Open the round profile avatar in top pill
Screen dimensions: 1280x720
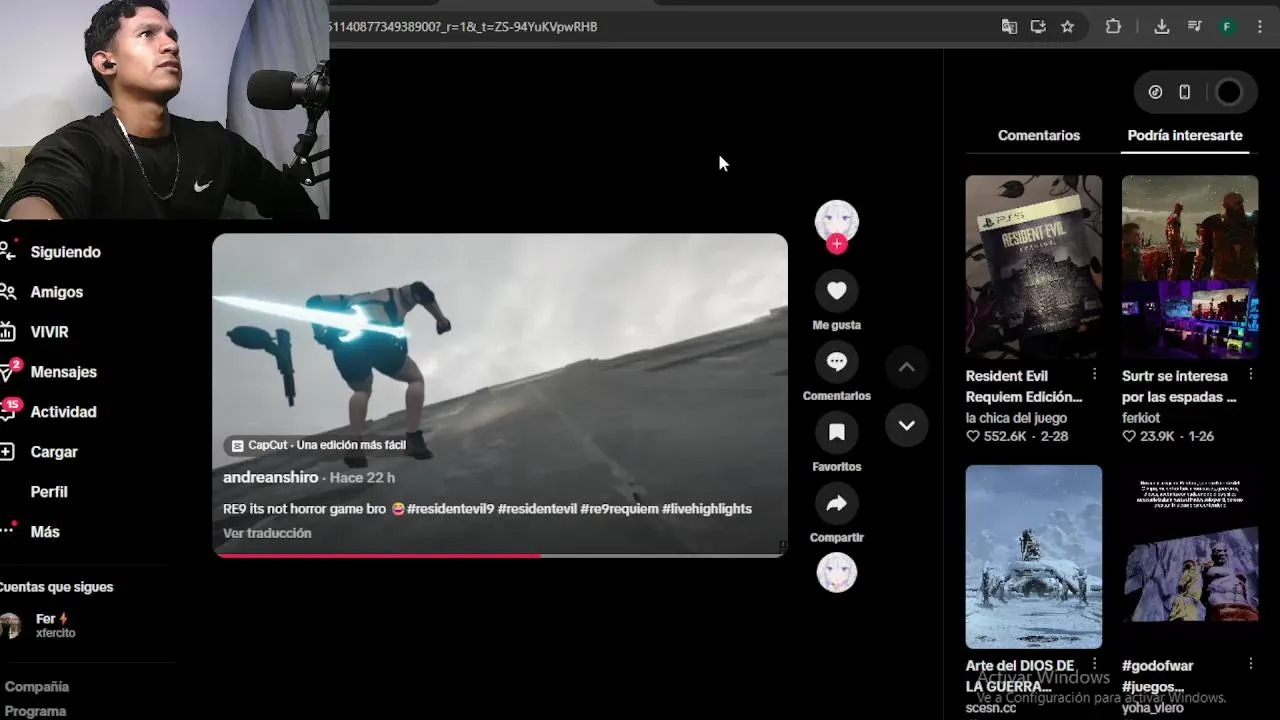pyautogui.click(x=1229, y=92)
